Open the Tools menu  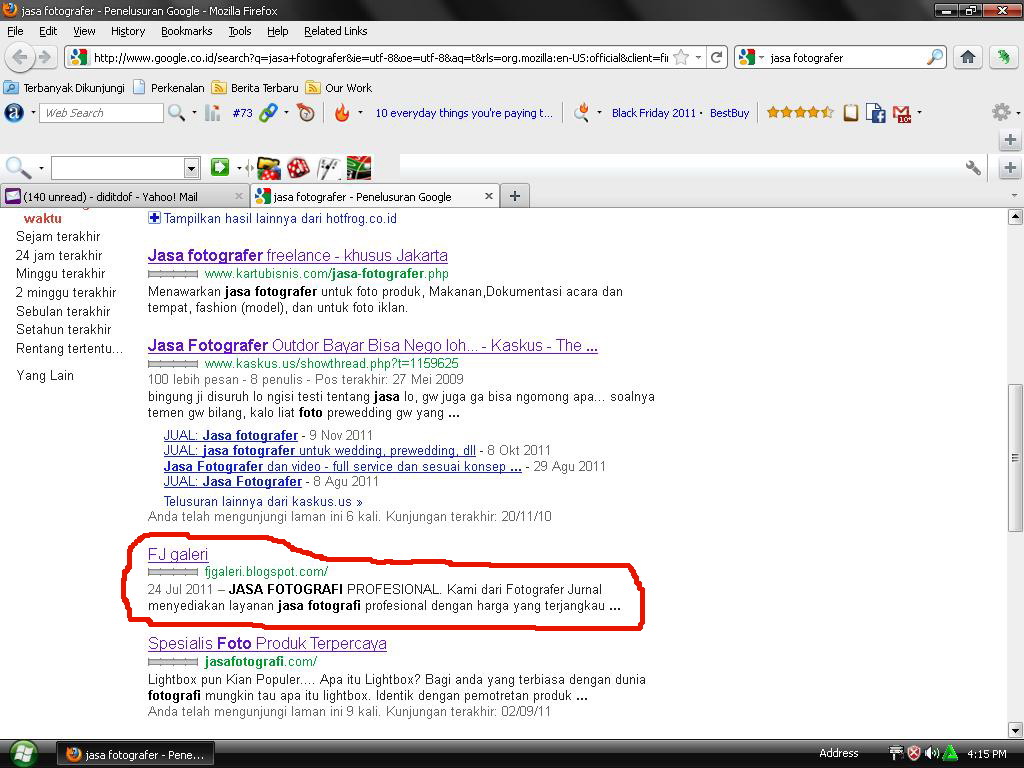click(240, 31)
